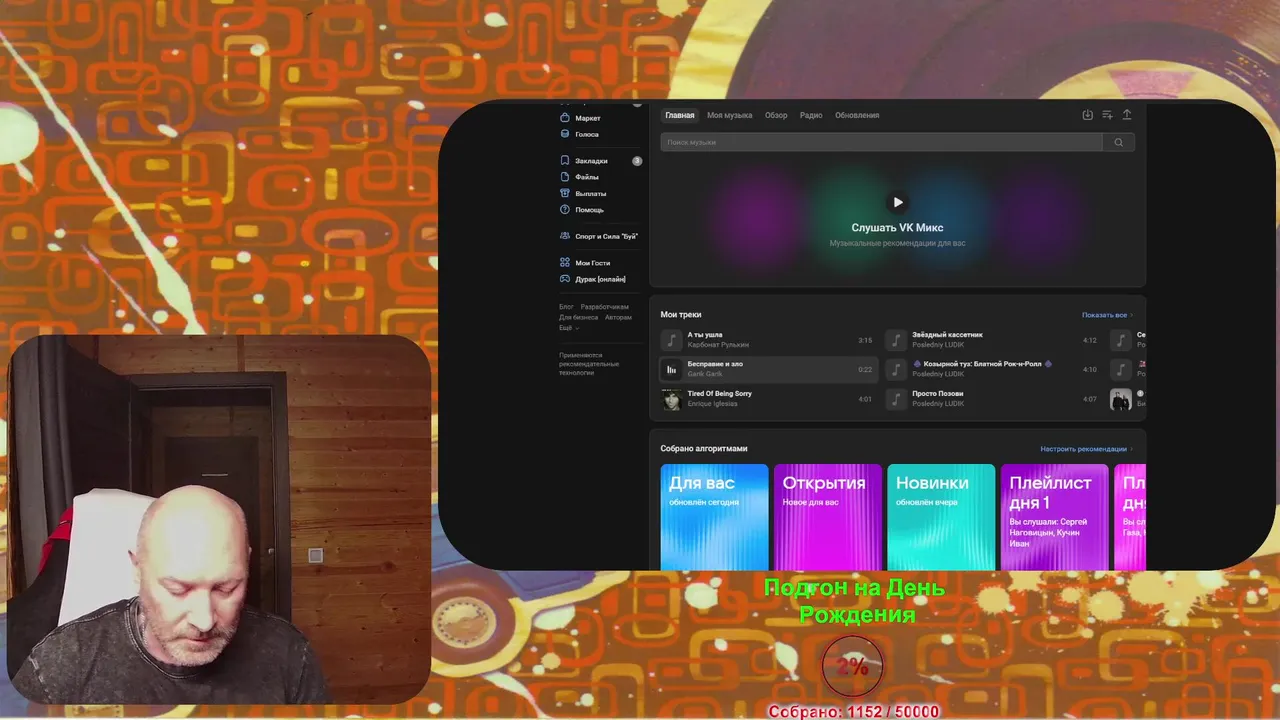This screenshot has height=720, width=1280.
Task: Click the magnifier search button
Action: (x=1119, y=142)
